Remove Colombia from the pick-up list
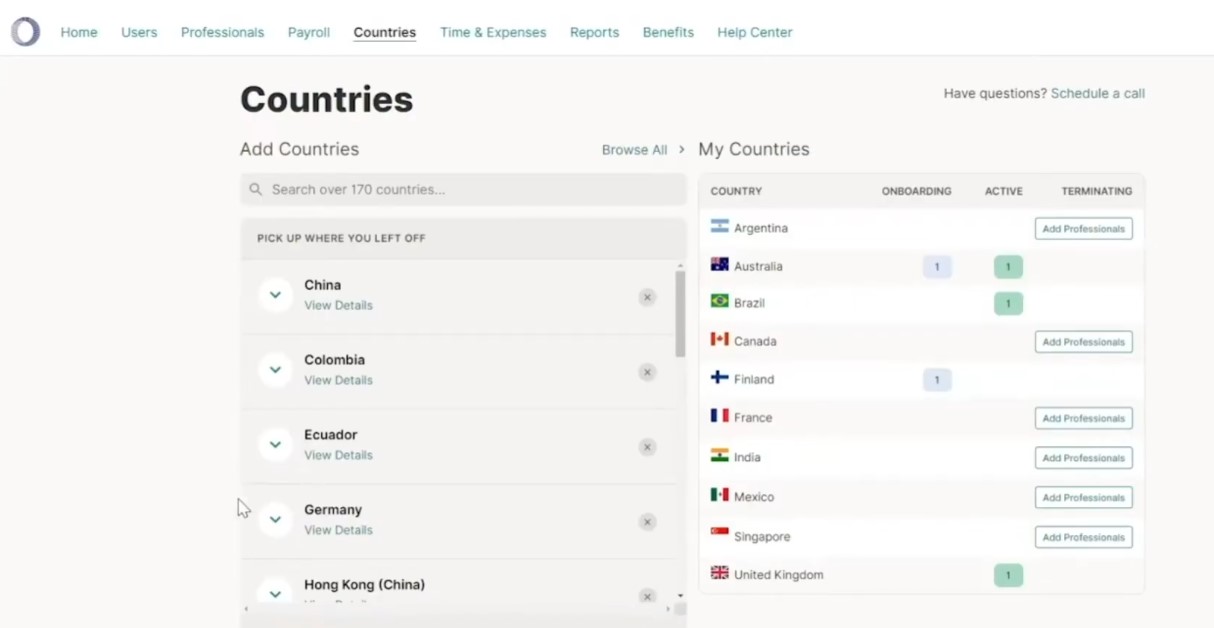Viewport: 1214px width, 628px height. [647, 372]
